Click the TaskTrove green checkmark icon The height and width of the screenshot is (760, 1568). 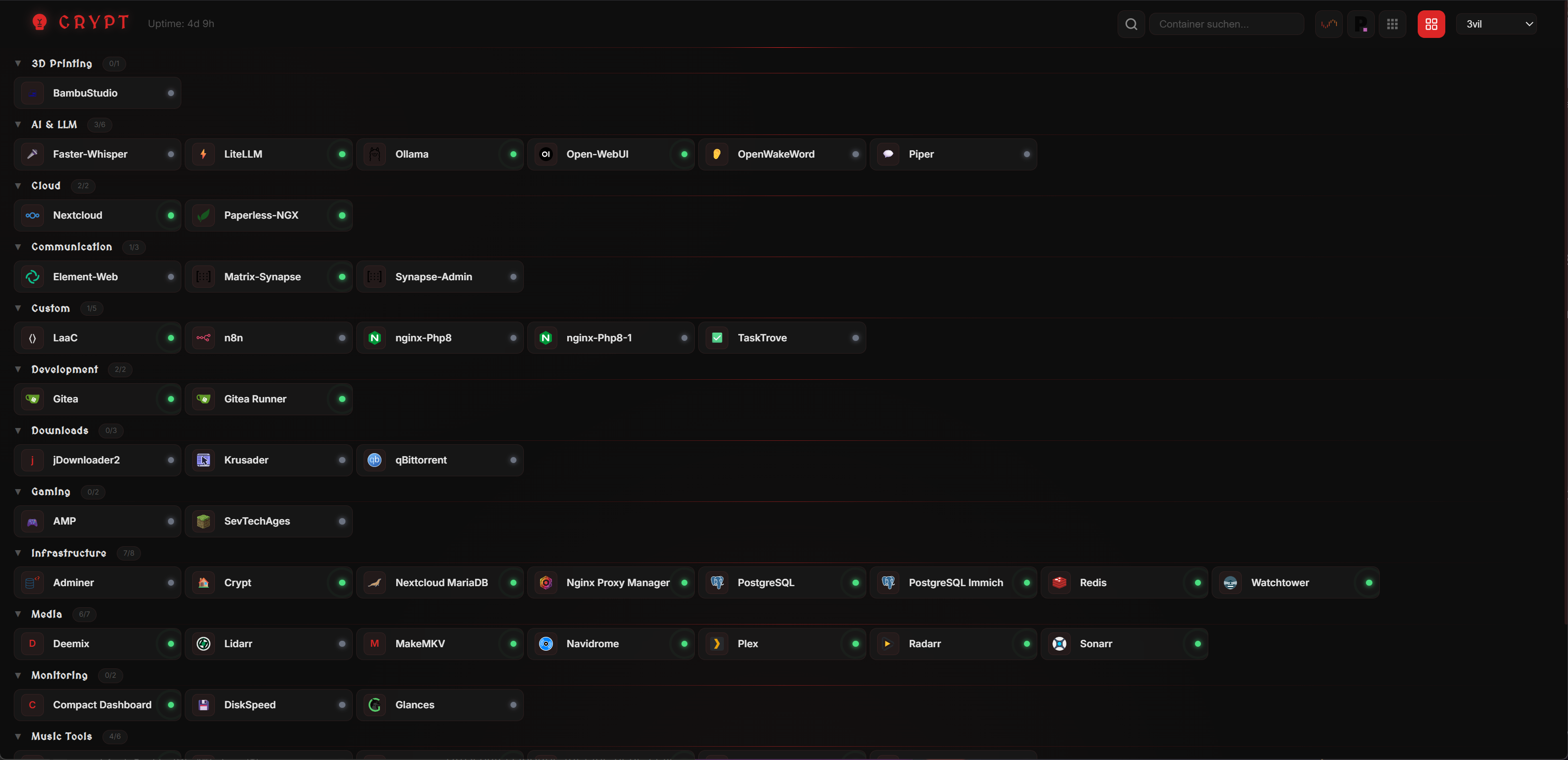[716, 338]
